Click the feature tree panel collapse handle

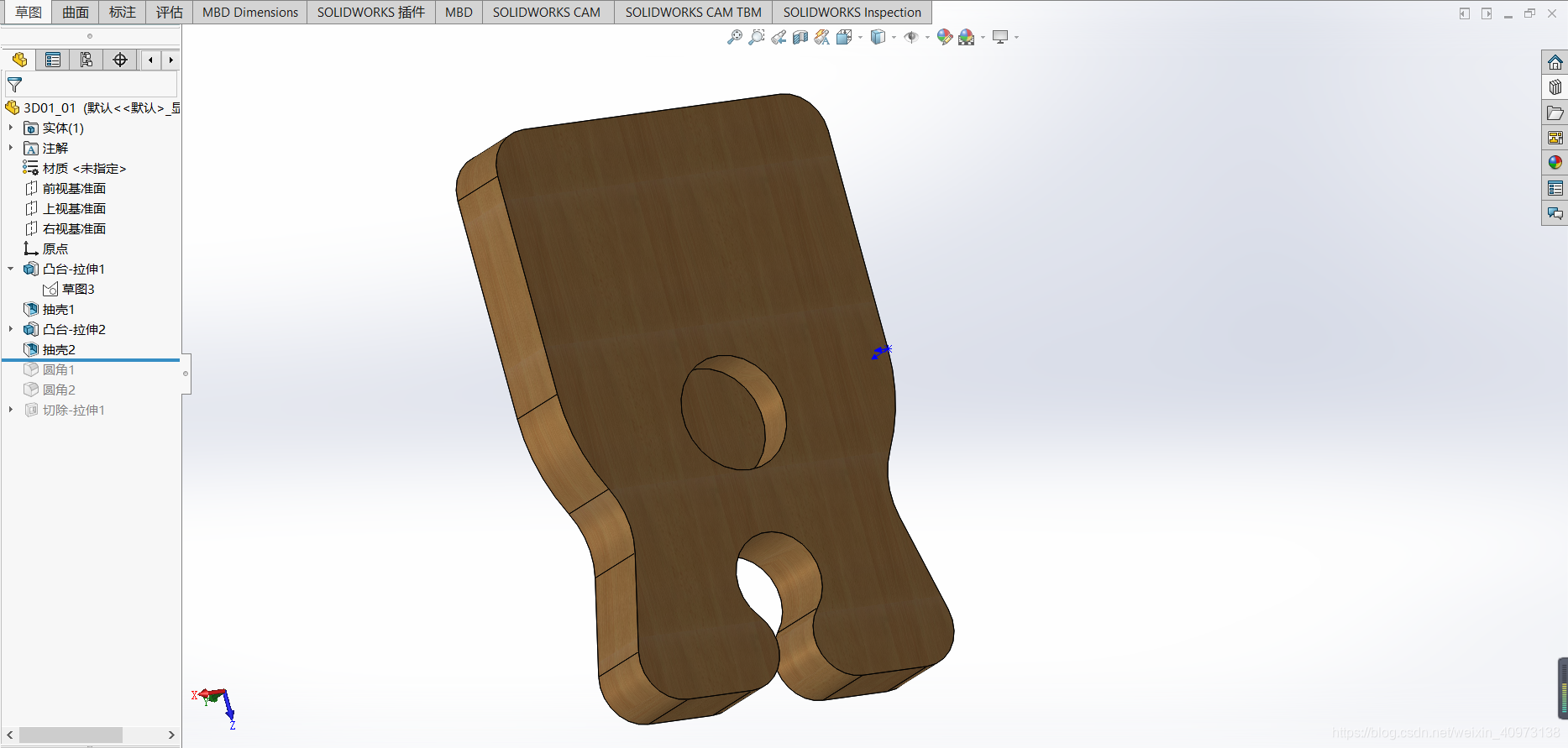click(x=186, y=374)
